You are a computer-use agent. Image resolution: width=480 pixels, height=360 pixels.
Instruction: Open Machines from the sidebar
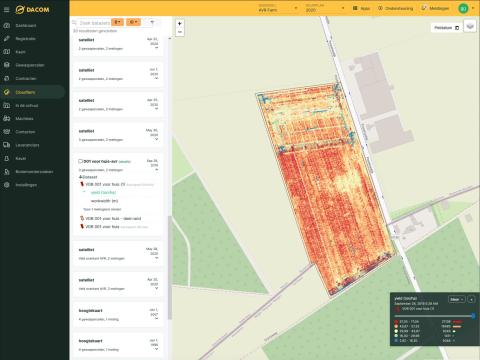pyautogui.click(x=24, y=119)
